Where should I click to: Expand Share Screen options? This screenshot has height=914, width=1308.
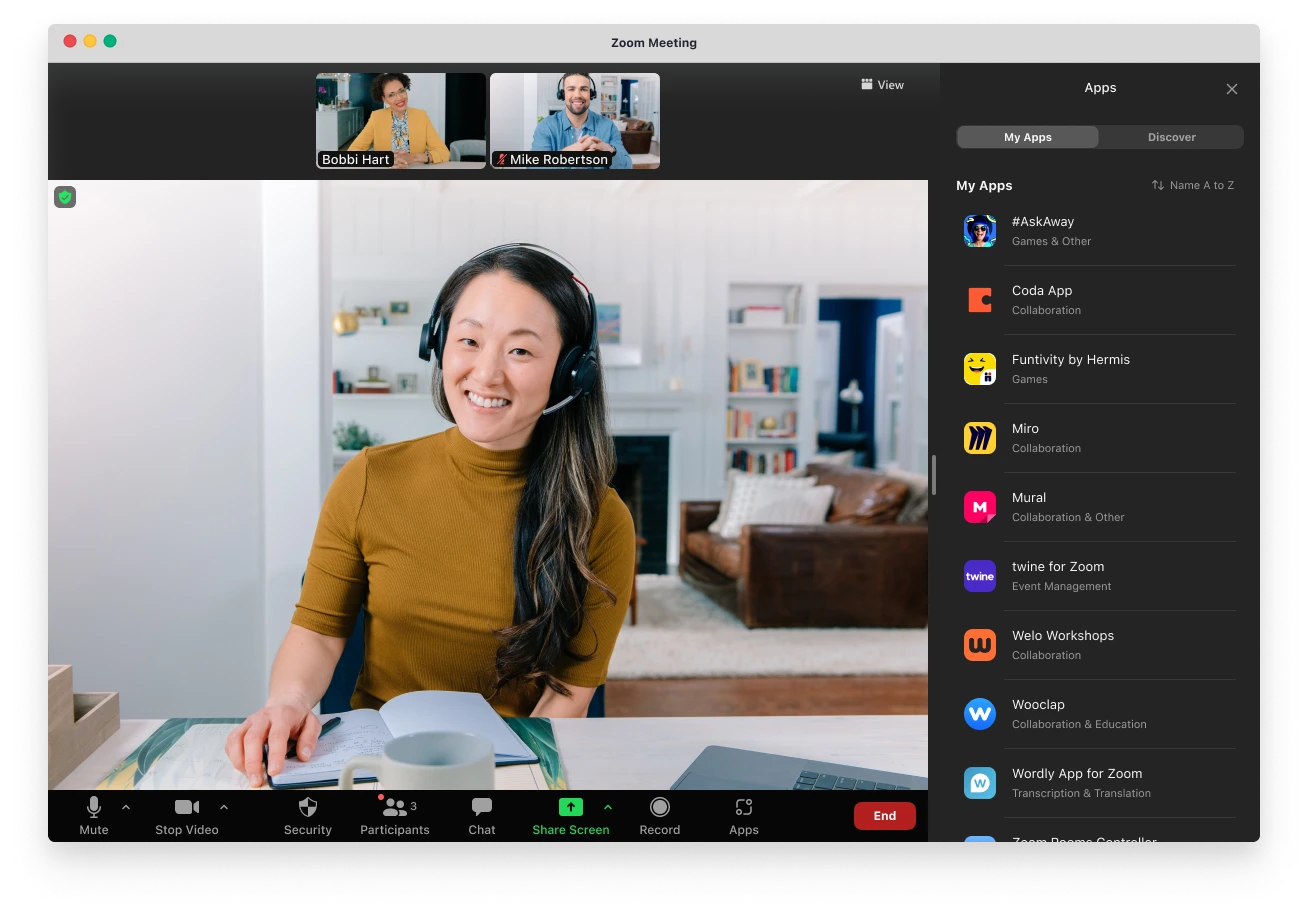tap(607, 806)
